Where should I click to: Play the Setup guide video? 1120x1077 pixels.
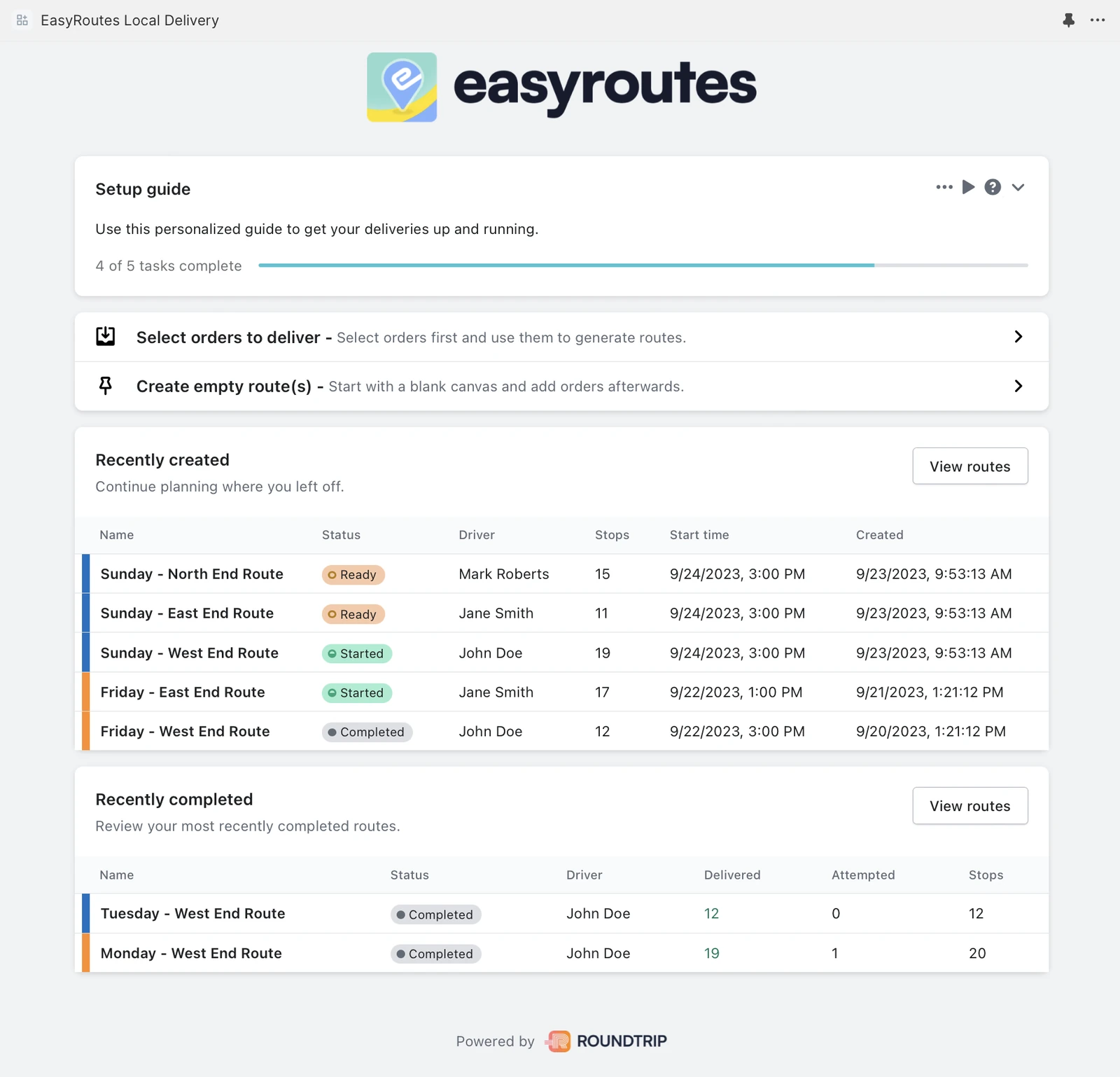969,187
